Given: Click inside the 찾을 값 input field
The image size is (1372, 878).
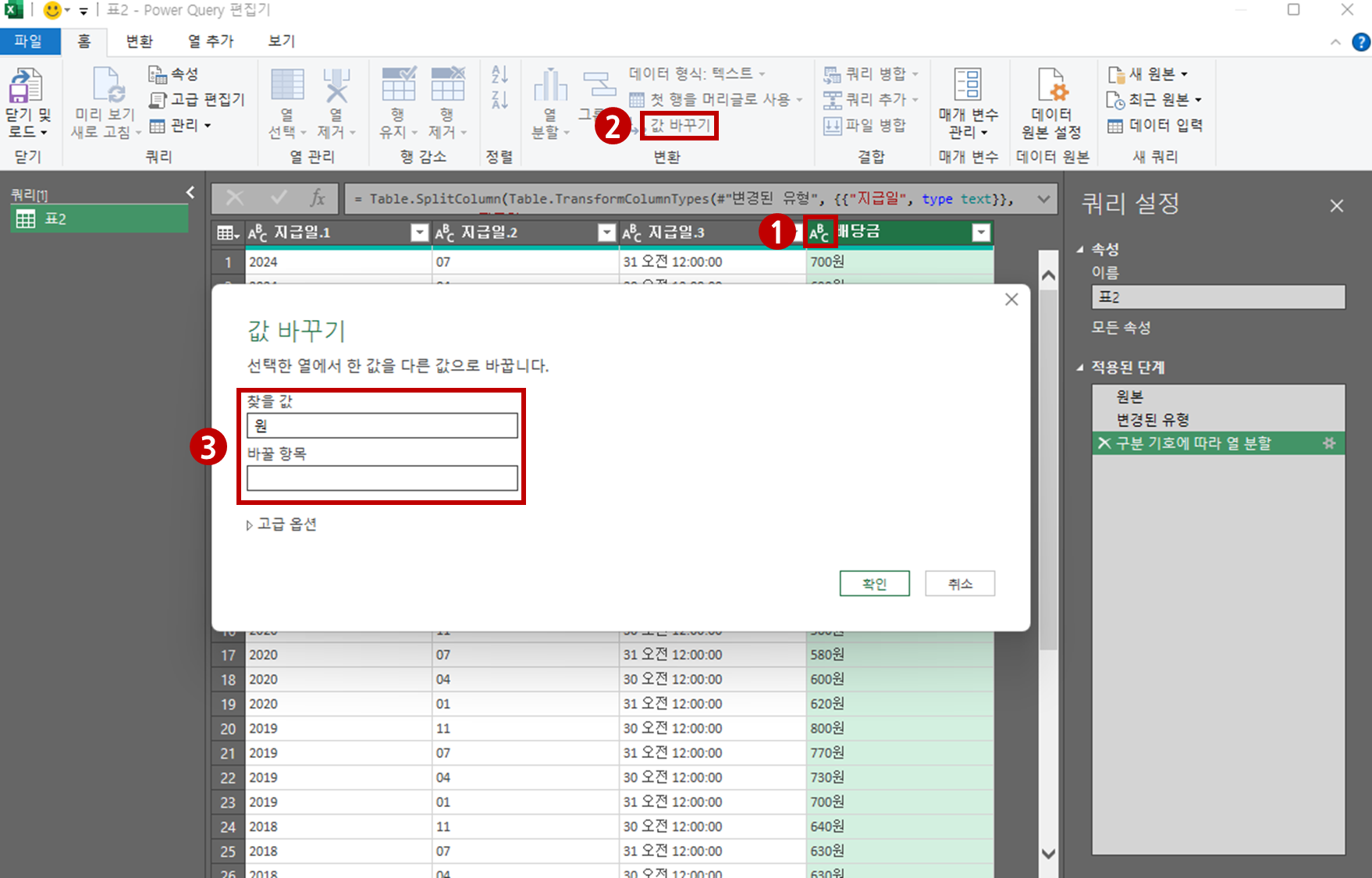Looking at the screenshot, I should (x=382, y=425).
